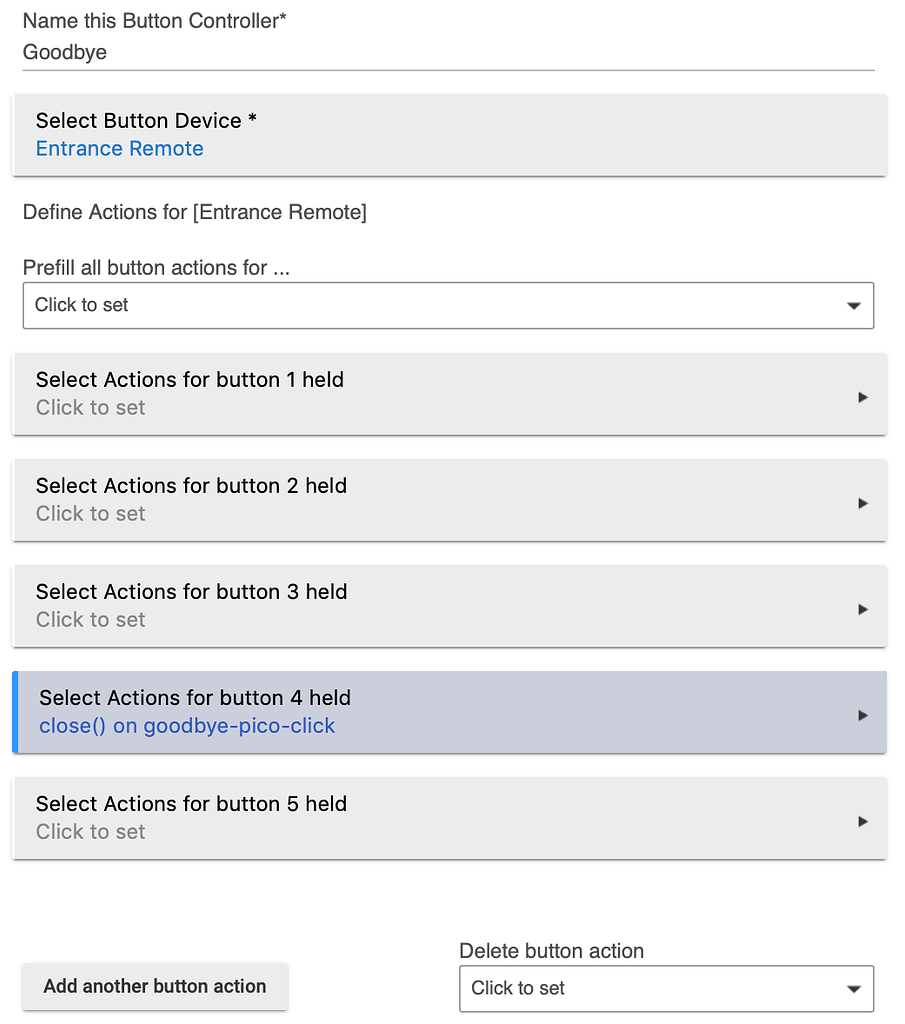This screenshot has height=1024, width=905.
Task: Click the arrow icon on button 2 held row
Action: (x=862, y=503)
